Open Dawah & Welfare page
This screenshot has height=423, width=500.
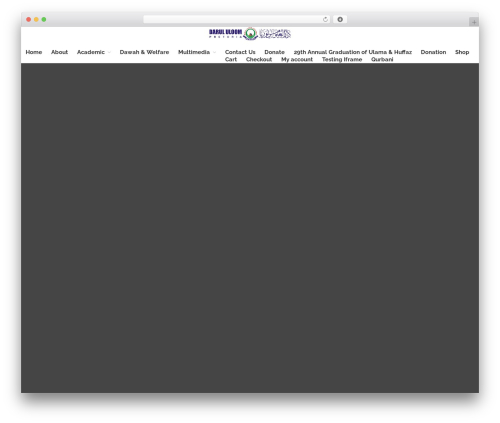pyautogui.click(x=144, y=52)
